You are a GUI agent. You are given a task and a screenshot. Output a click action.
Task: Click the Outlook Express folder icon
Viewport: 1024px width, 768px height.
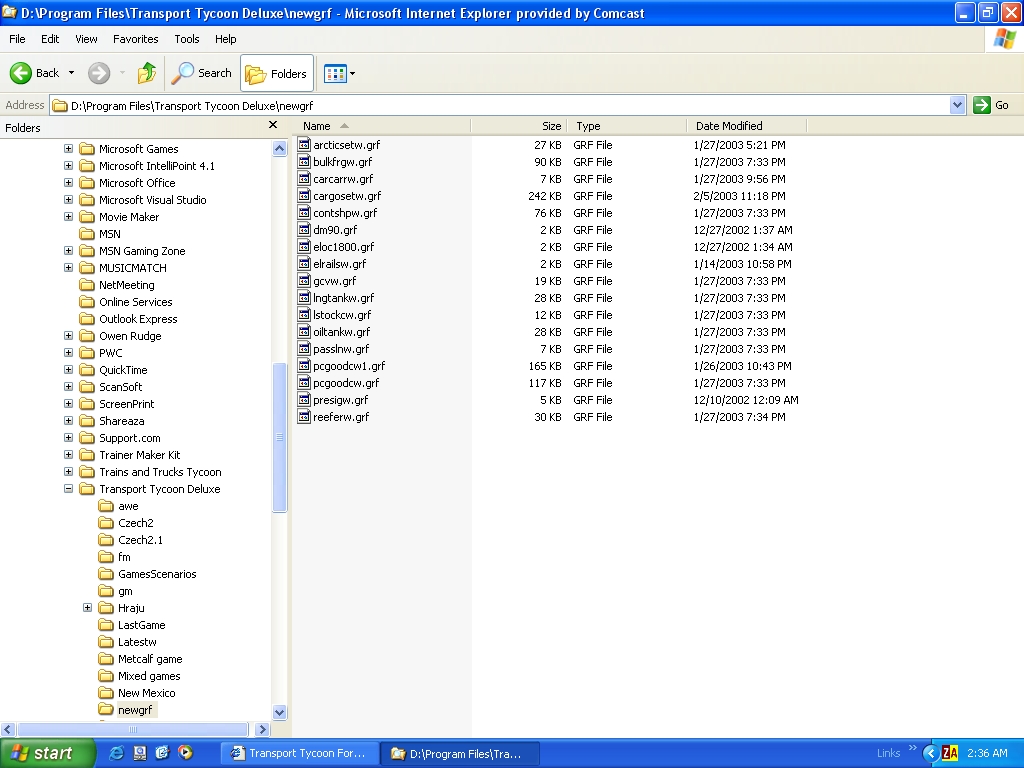[x=87, y=319]
